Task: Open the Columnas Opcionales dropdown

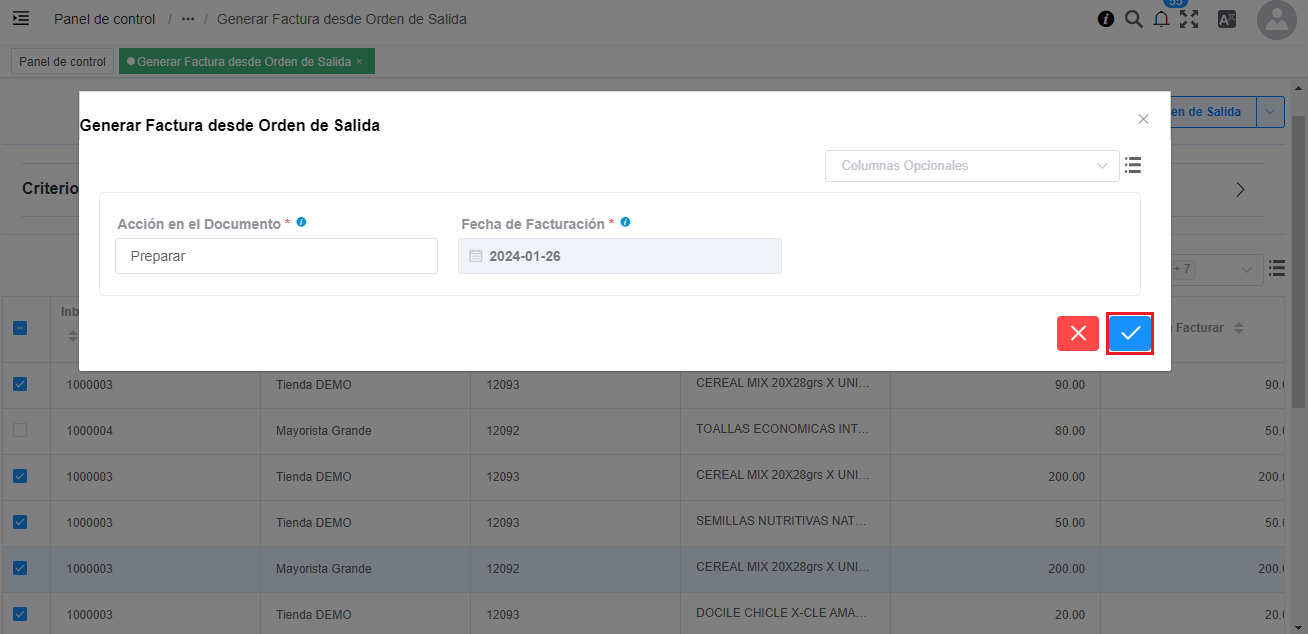Action: click(971, 166)
